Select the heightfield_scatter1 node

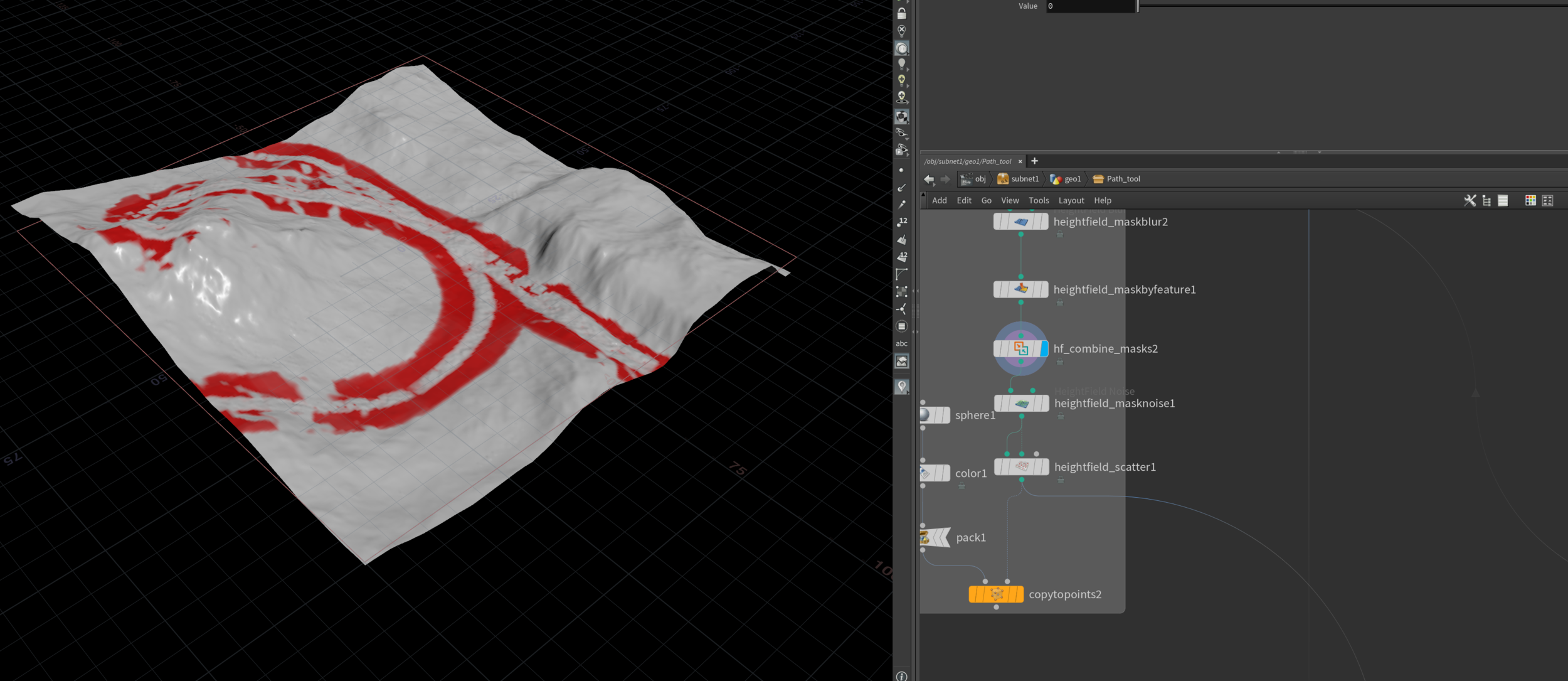point(1022,466)
